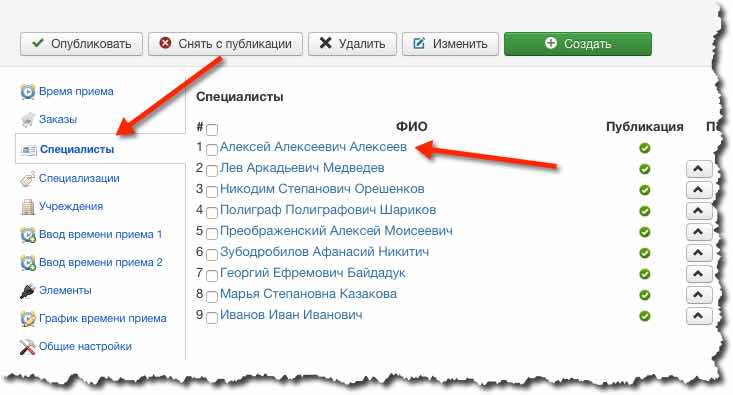Toggle publication status for Алексей Алексеевич Алексеев
The height and width of the screenshot is (395, 733).
645,148
